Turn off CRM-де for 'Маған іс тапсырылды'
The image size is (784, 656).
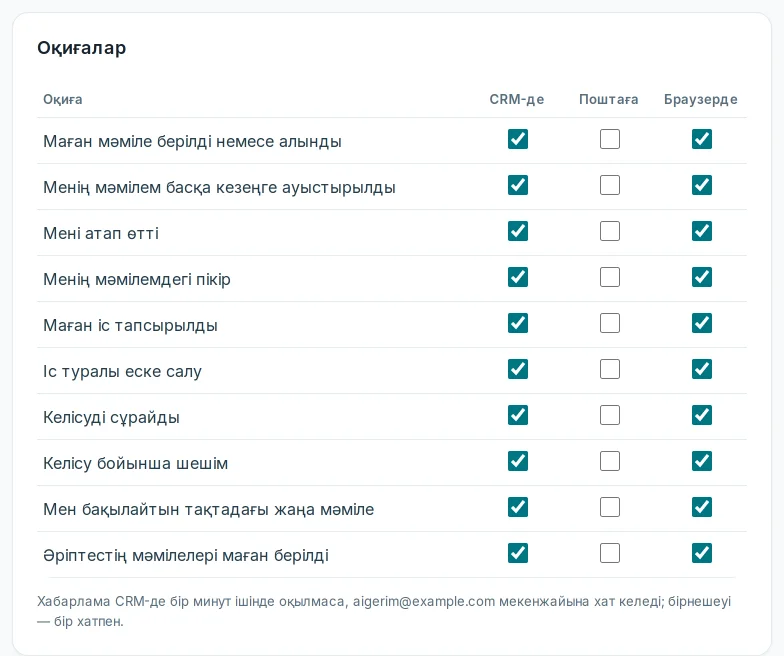tap(518, 323)
